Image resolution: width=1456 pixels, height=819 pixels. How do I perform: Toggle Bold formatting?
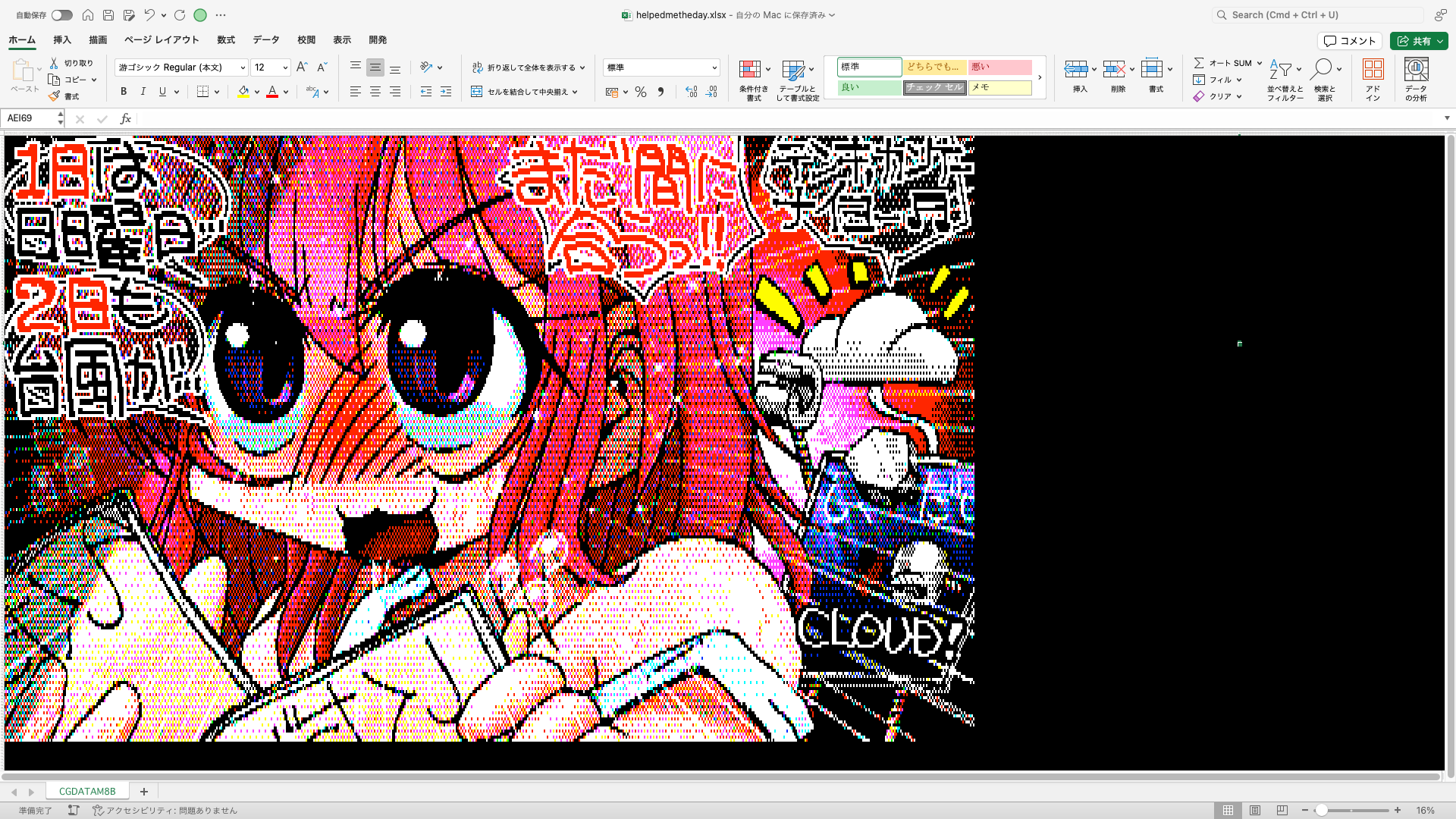pyautogui.click(x=124, y=92)
